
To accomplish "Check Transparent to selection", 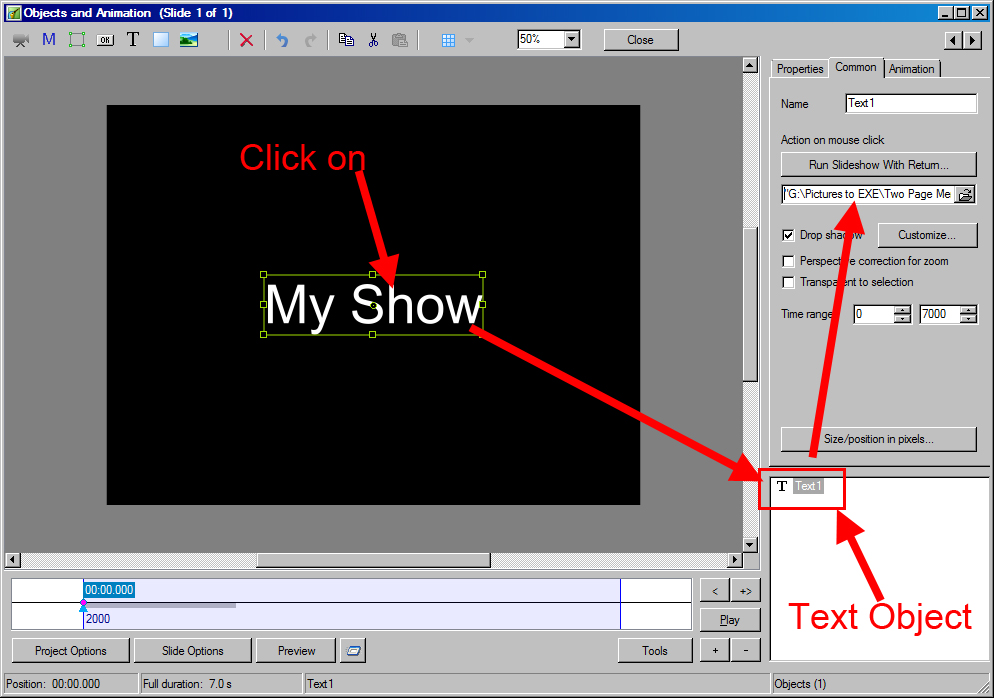I will point(788,282).
